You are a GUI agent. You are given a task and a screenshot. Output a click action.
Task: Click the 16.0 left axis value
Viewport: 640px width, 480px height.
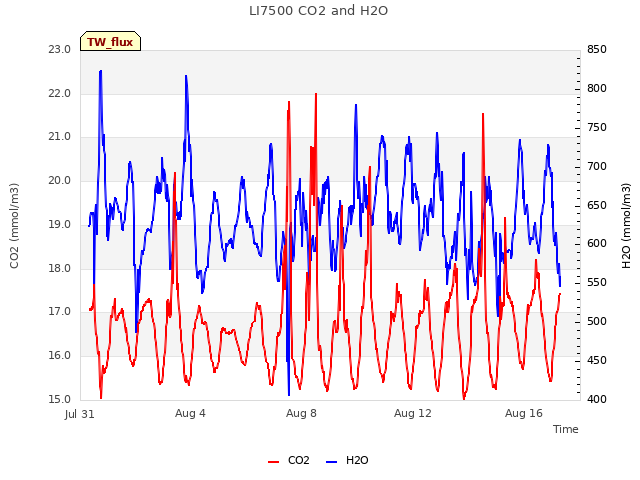pyautogui.click(x=60, y=355)
